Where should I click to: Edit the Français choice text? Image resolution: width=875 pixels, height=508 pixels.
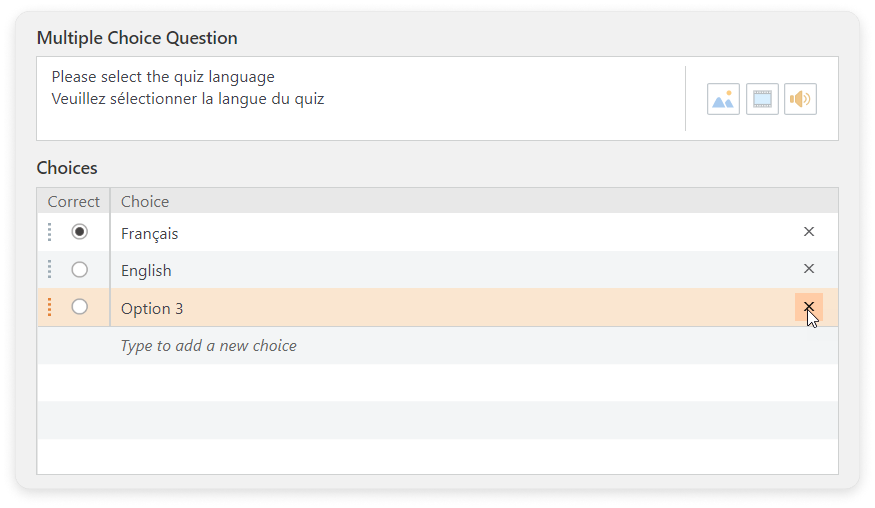[x=150, y=233]
